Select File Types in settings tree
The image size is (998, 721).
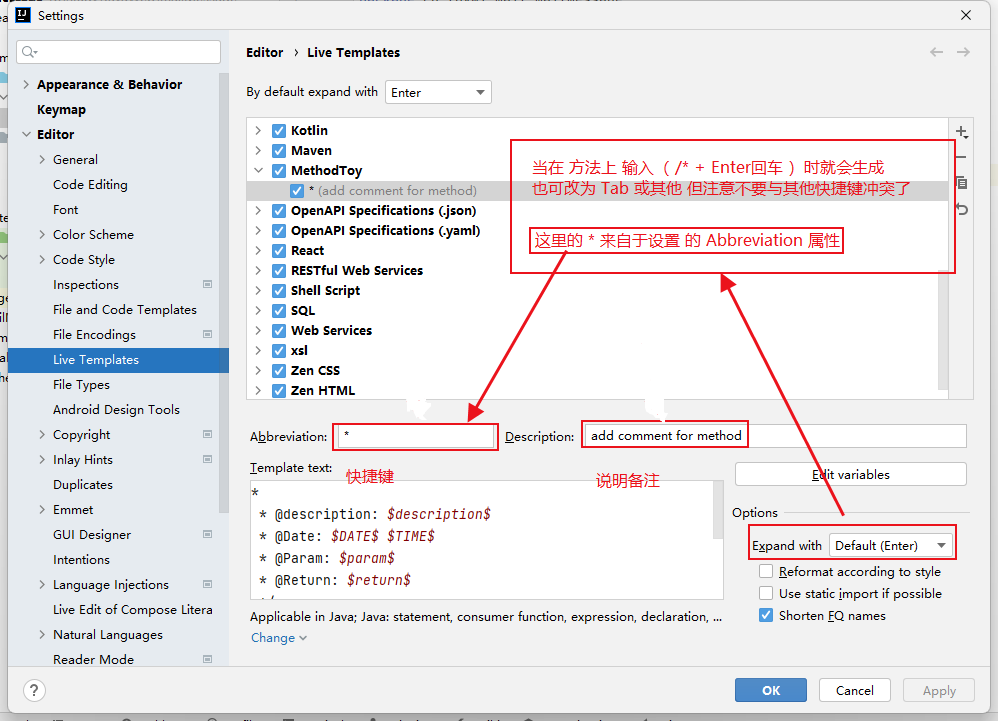[x=81, y=385]
